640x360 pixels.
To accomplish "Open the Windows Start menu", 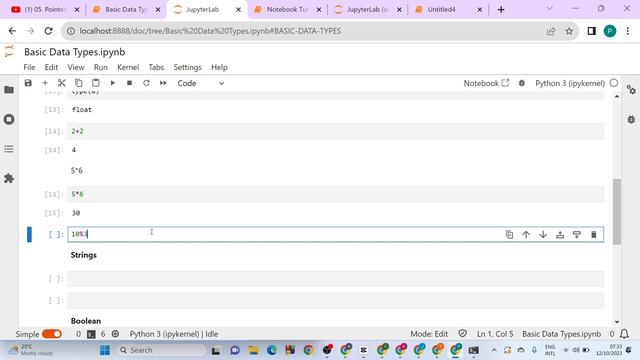I will 105,350.
